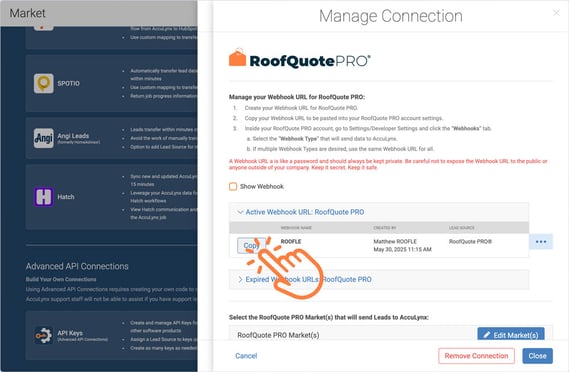Click the Edit Market(s) button
This screenshot has height=372, width=569.
coord(511,334)
